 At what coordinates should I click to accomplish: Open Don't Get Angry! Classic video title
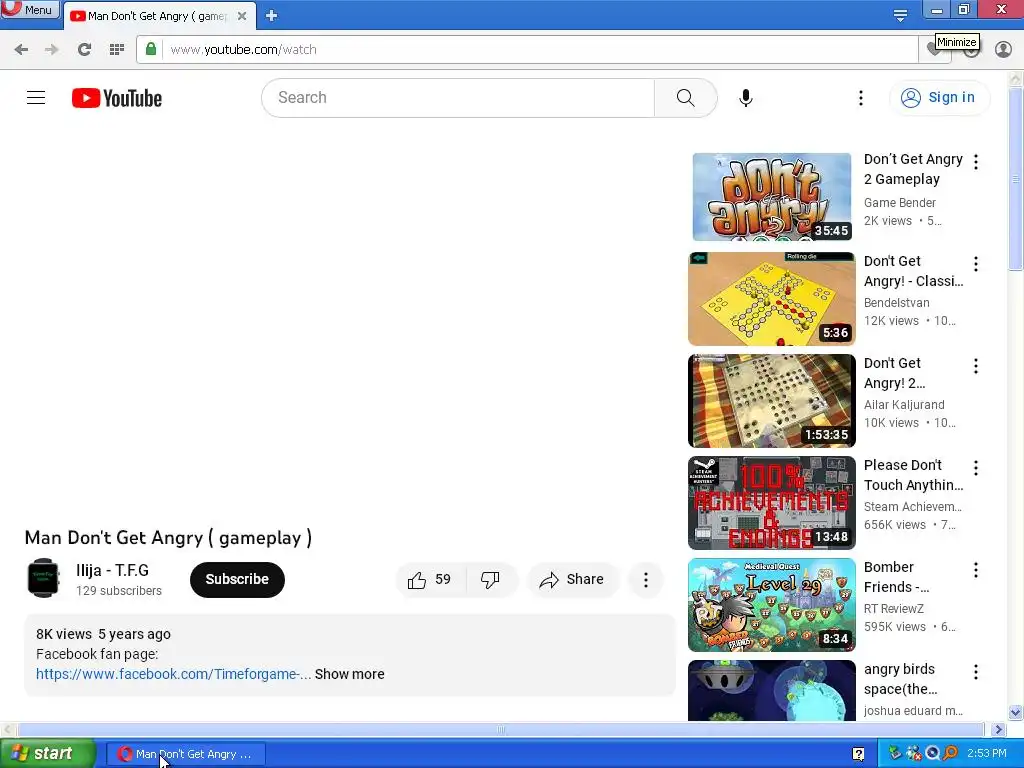coord(913,271)
